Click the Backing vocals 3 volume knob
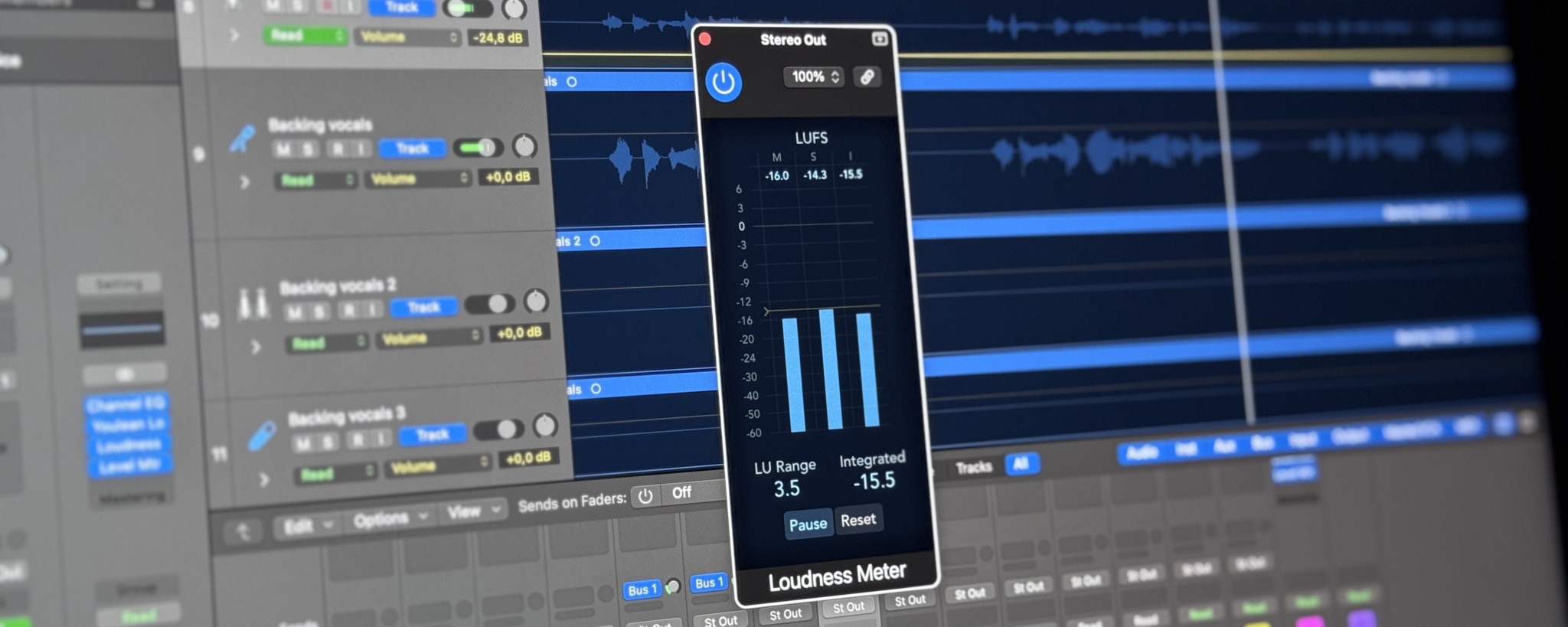Viewport: 1568px width, 627px height. tap(544, 425)
